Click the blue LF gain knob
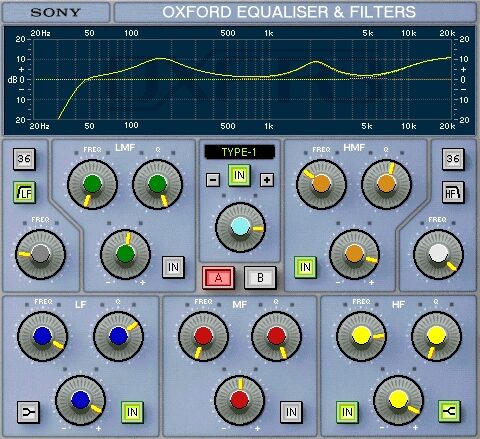This screenshot has height=439, width=480. [80, 400]
